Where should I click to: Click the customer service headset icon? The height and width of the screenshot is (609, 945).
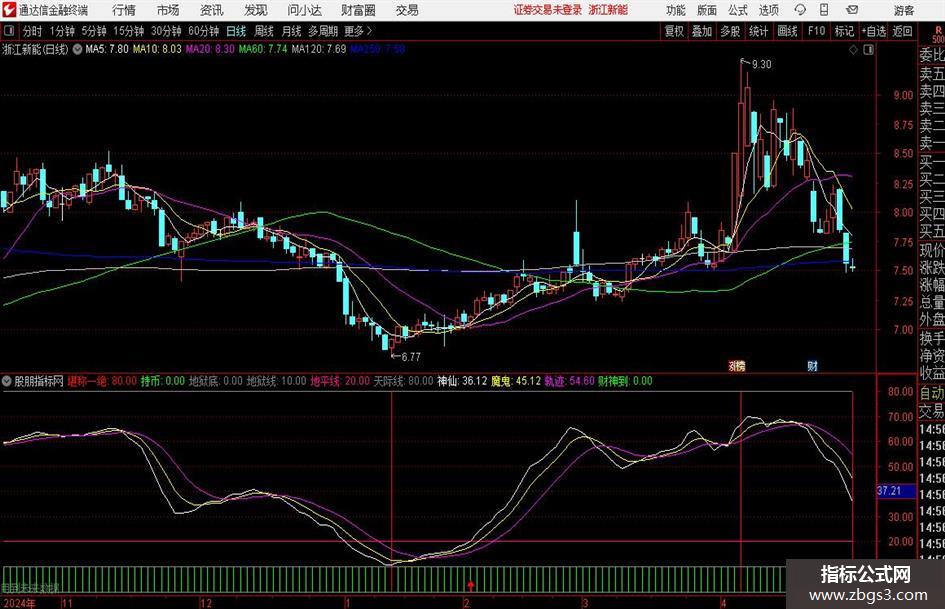[x=800, y=10]
